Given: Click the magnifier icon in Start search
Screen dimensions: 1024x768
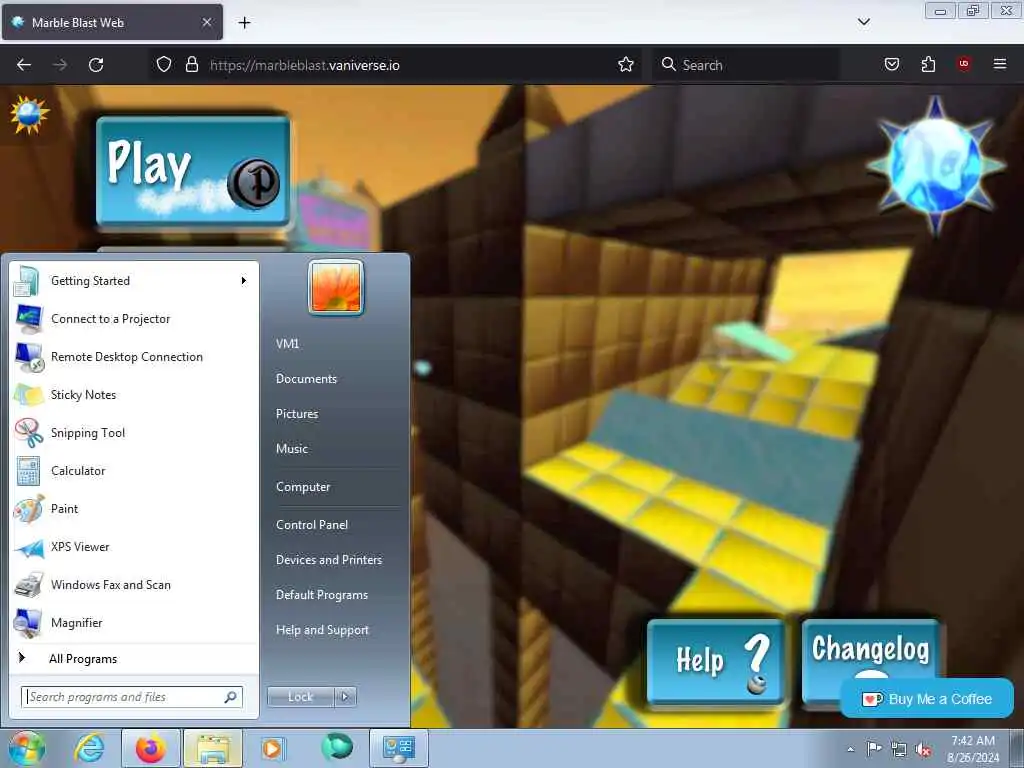Looking at the screenshot, I should pos(231,697).
